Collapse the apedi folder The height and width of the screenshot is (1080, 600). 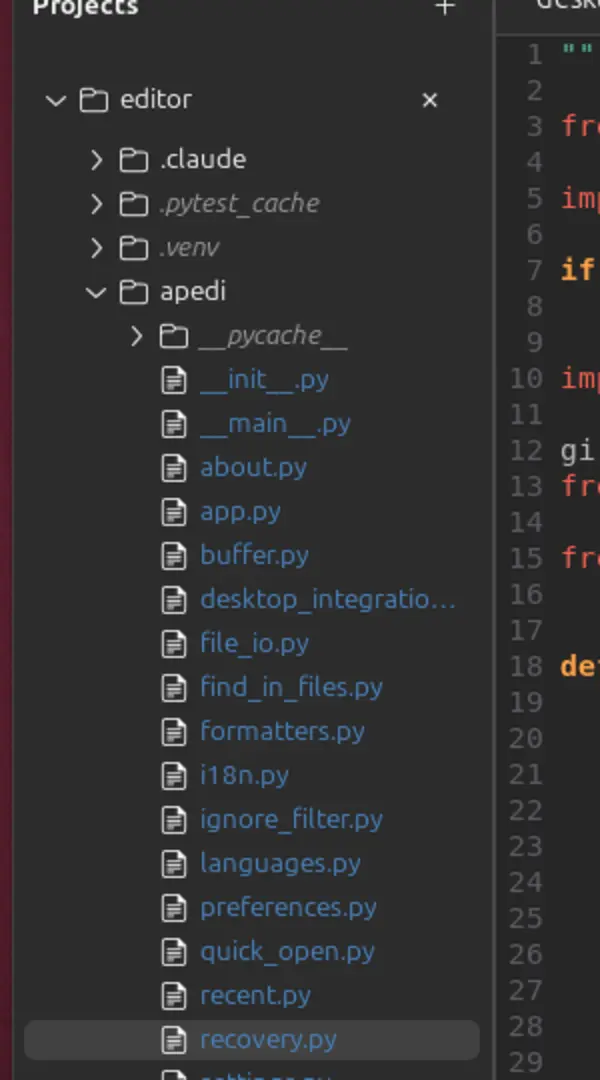96,292
